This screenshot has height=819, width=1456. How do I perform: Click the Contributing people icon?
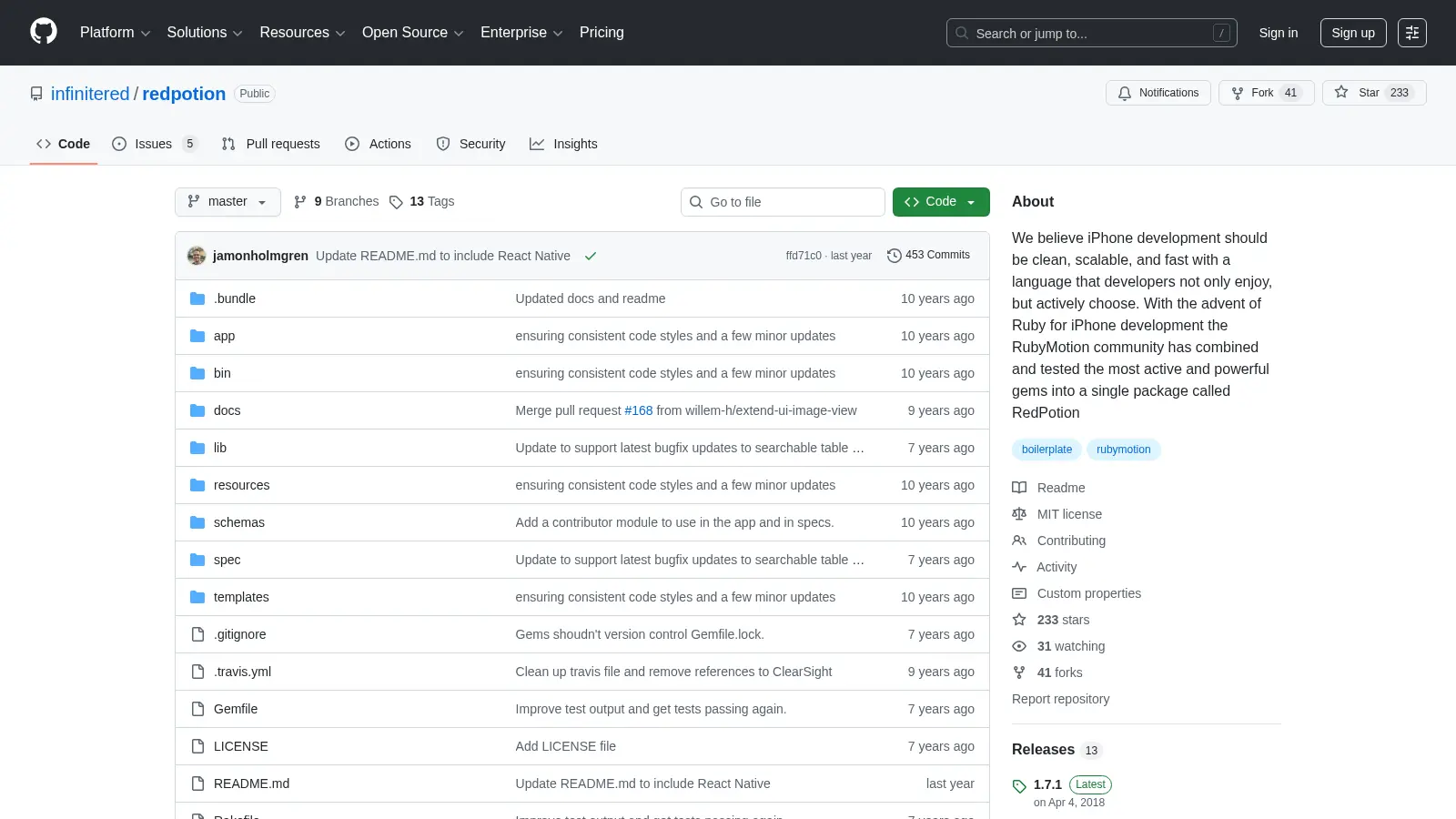(x=1019, y=541)
